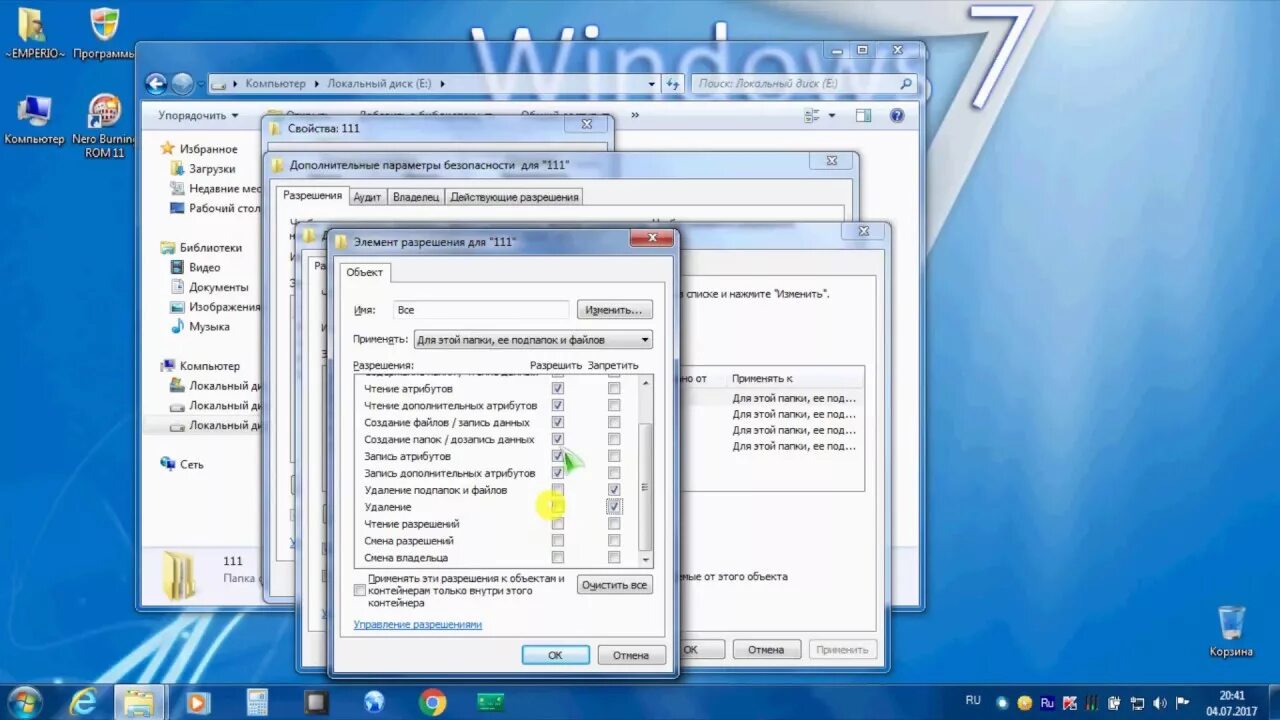This screenshot has width=1280, height=720.
Task: Open the view options dropdown arrow in Explorer
Action: click(x=832, y=116)
